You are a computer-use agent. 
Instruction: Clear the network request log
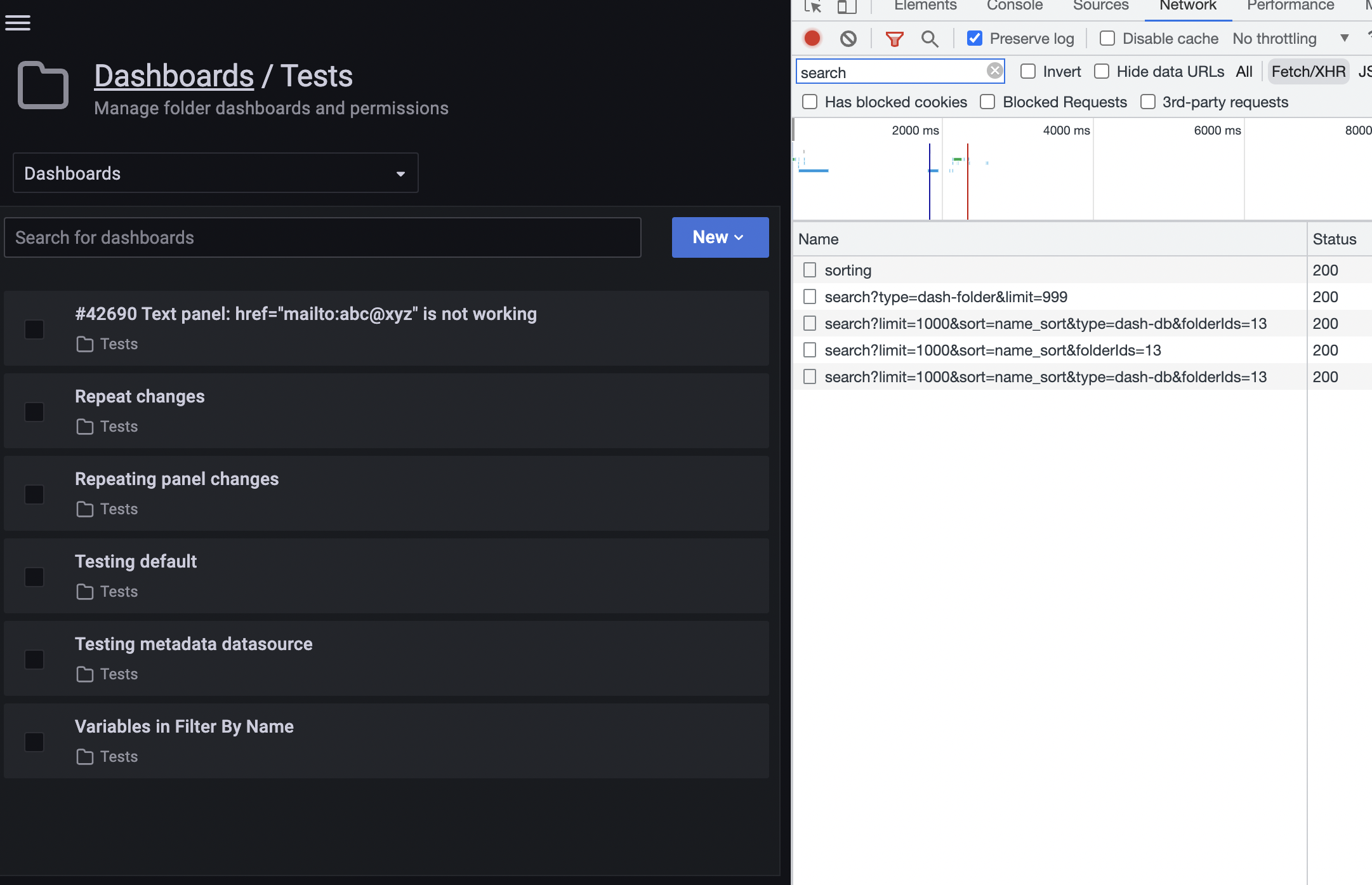coord(848,38)
